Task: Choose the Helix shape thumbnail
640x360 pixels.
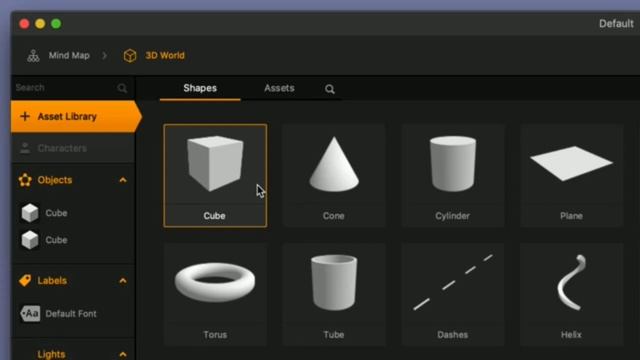Action: coord(571,295)
